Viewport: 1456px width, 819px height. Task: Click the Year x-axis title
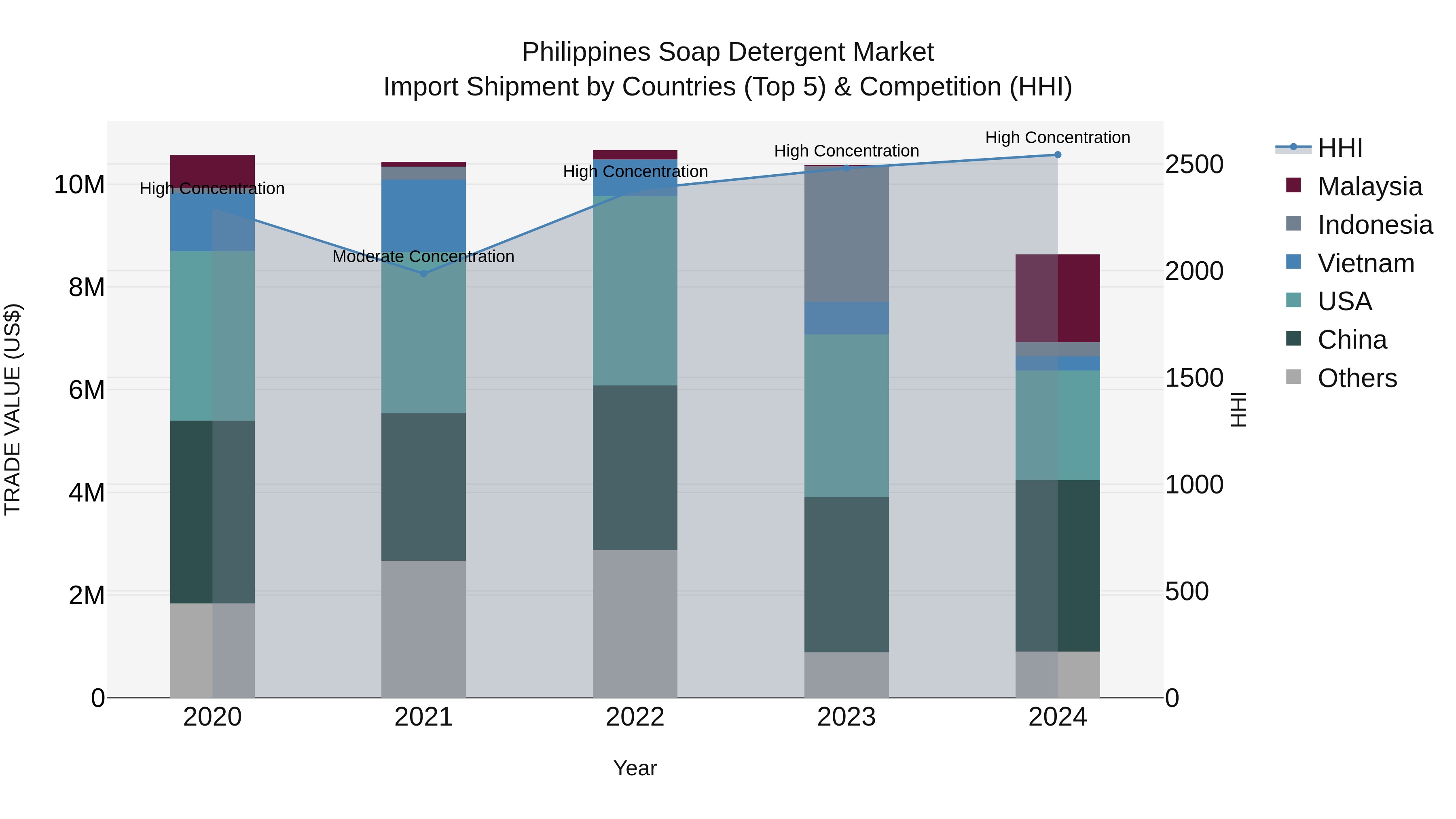click(635, 768)
